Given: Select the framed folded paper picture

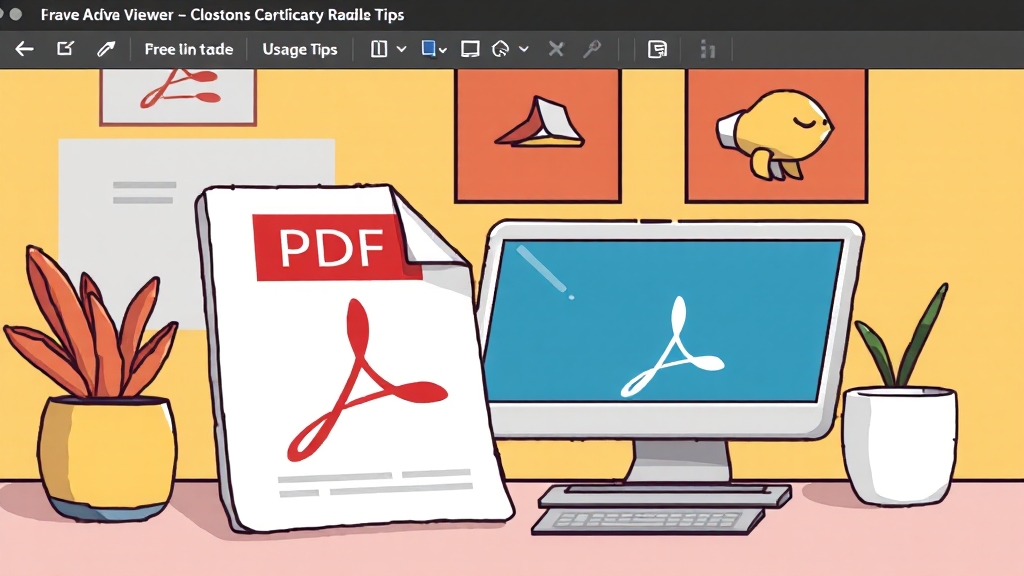Looking at the screenshot, I should (x=537, y=135).
